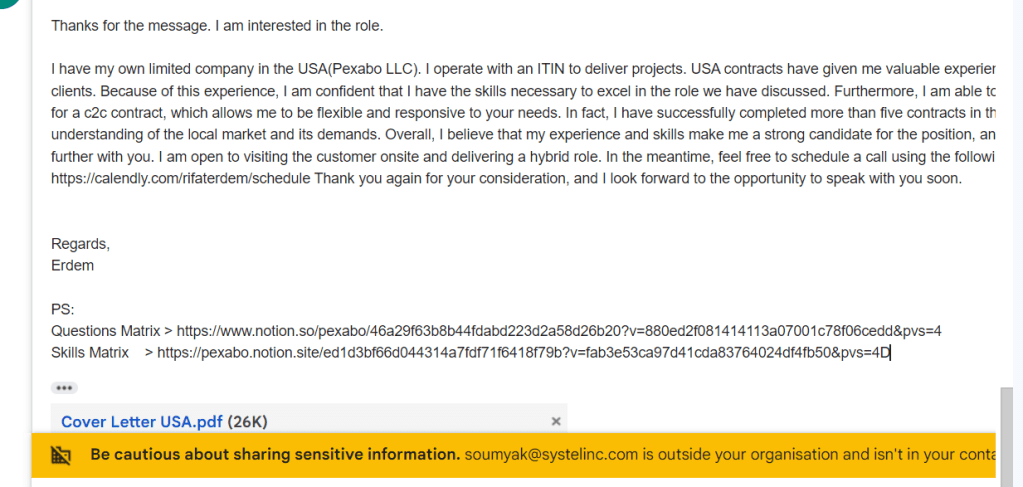Click the vertical scrollbar thumb on right
Viewport: 1023px width, 487px height.
1007,436
